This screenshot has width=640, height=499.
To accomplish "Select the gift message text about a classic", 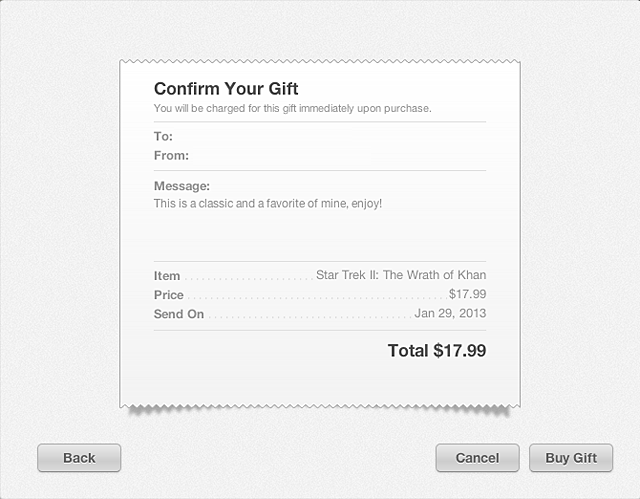I will coord(267,203).
